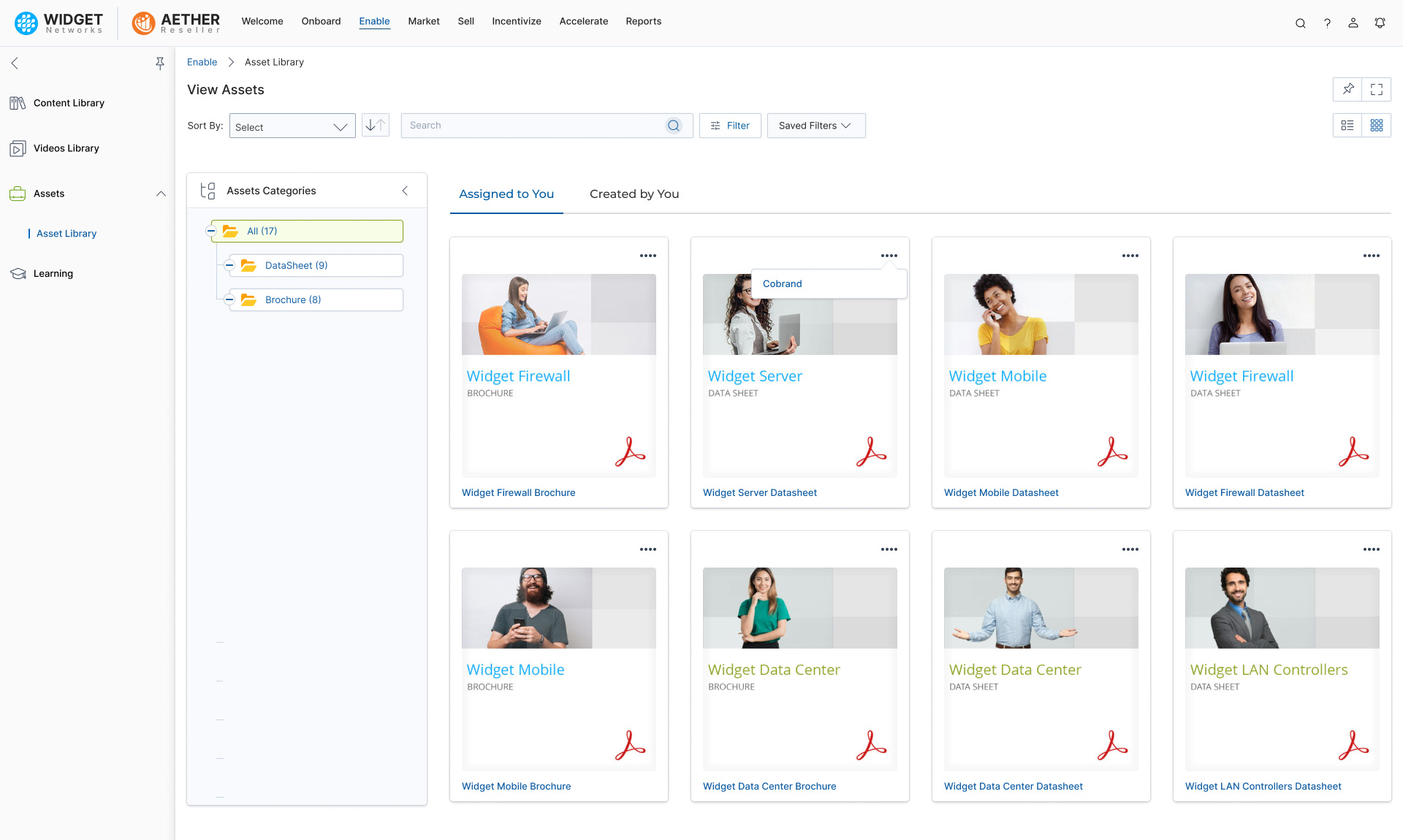Click the global search magnifier icon

click(1301, 23)
